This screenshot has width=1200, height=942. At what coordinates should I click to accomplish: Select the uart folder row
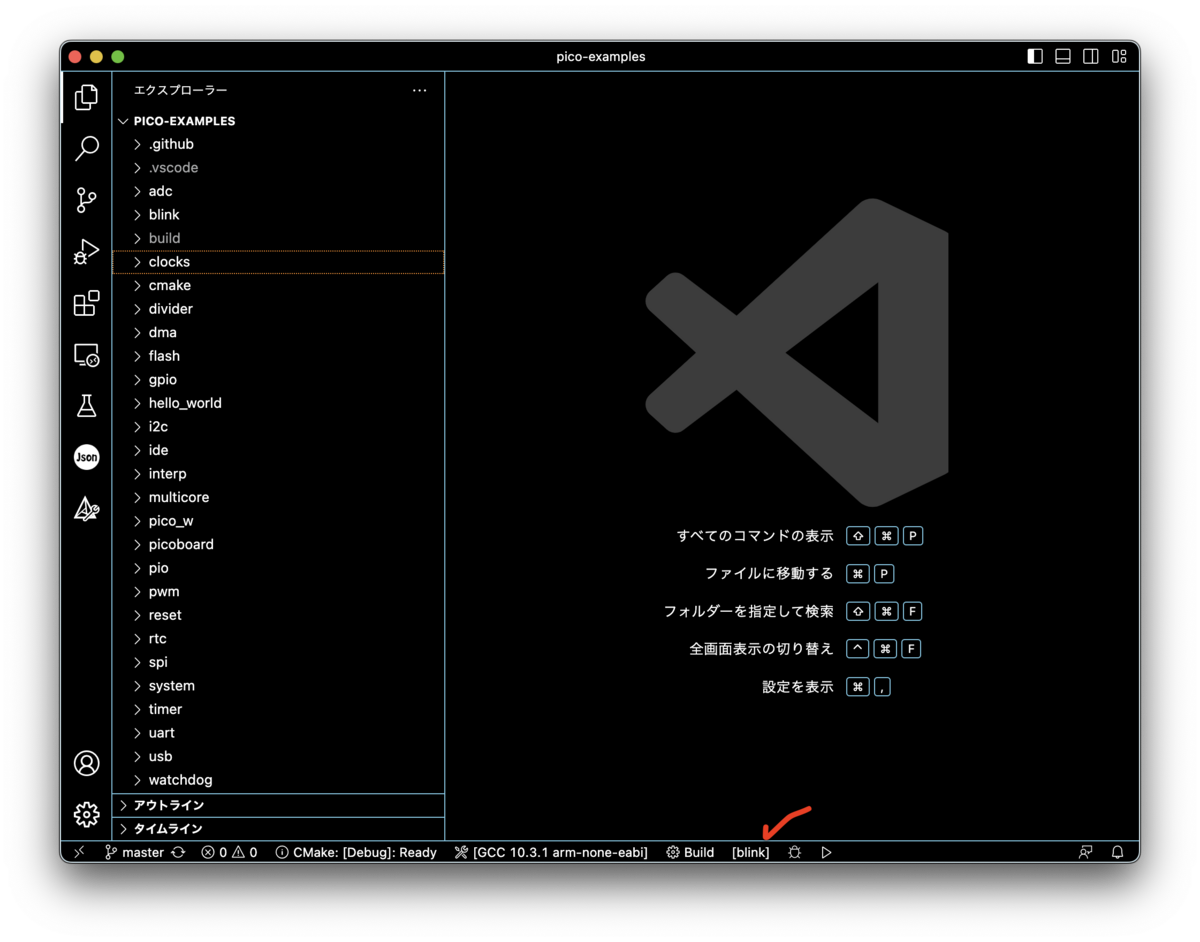click(x=278, y=733)
